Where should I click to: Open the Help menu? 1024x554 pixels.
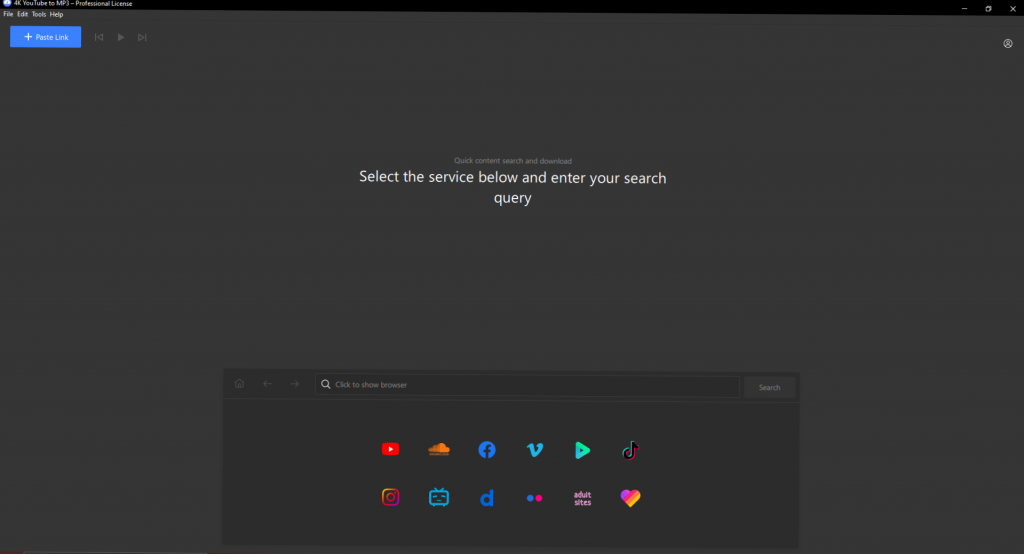[x=57, y=14]
